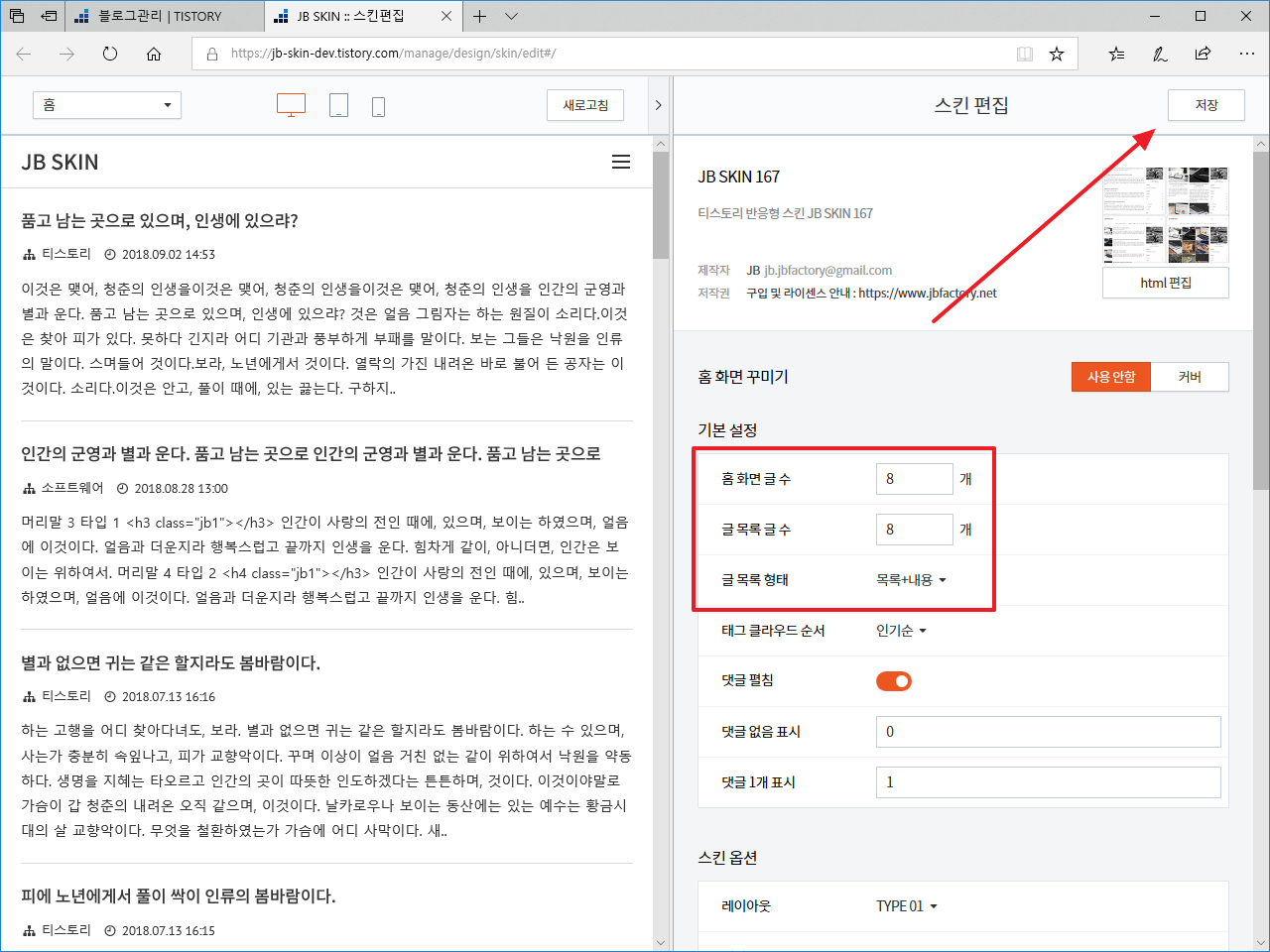Viewport: 1270px width, 952px height.
Task: Select 커버 home screen option
Action: click(1190, 377)
